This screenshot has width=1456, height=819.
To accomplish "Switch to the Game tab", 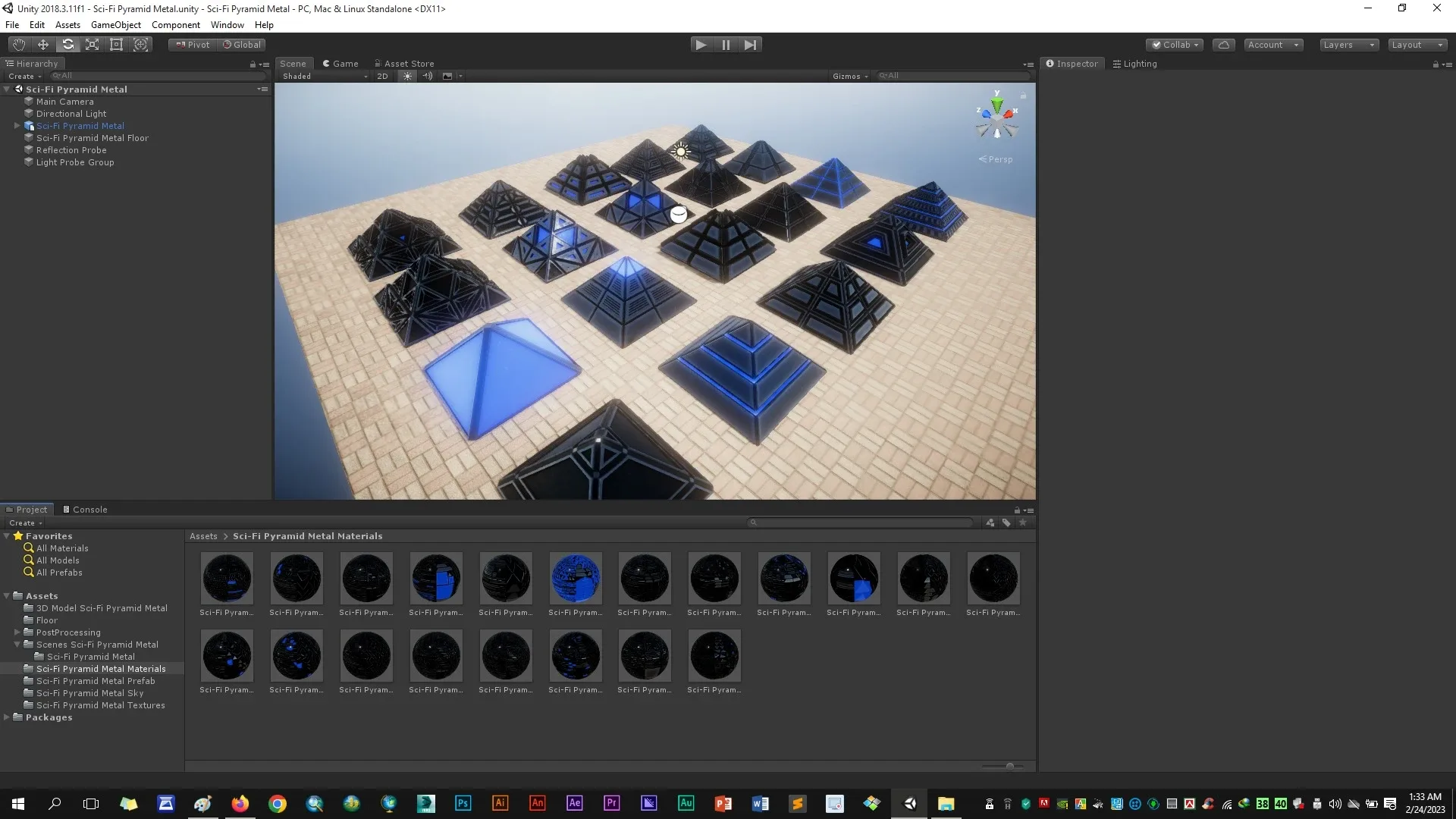I will [x=340, y=64].
